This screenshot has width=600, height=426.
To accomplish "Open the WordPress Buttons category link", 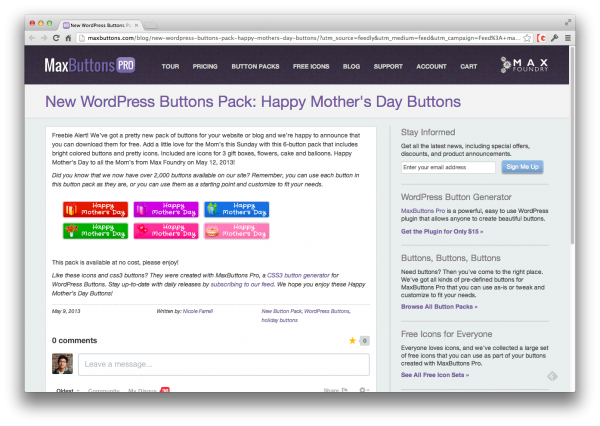I will tap(327, 311).
